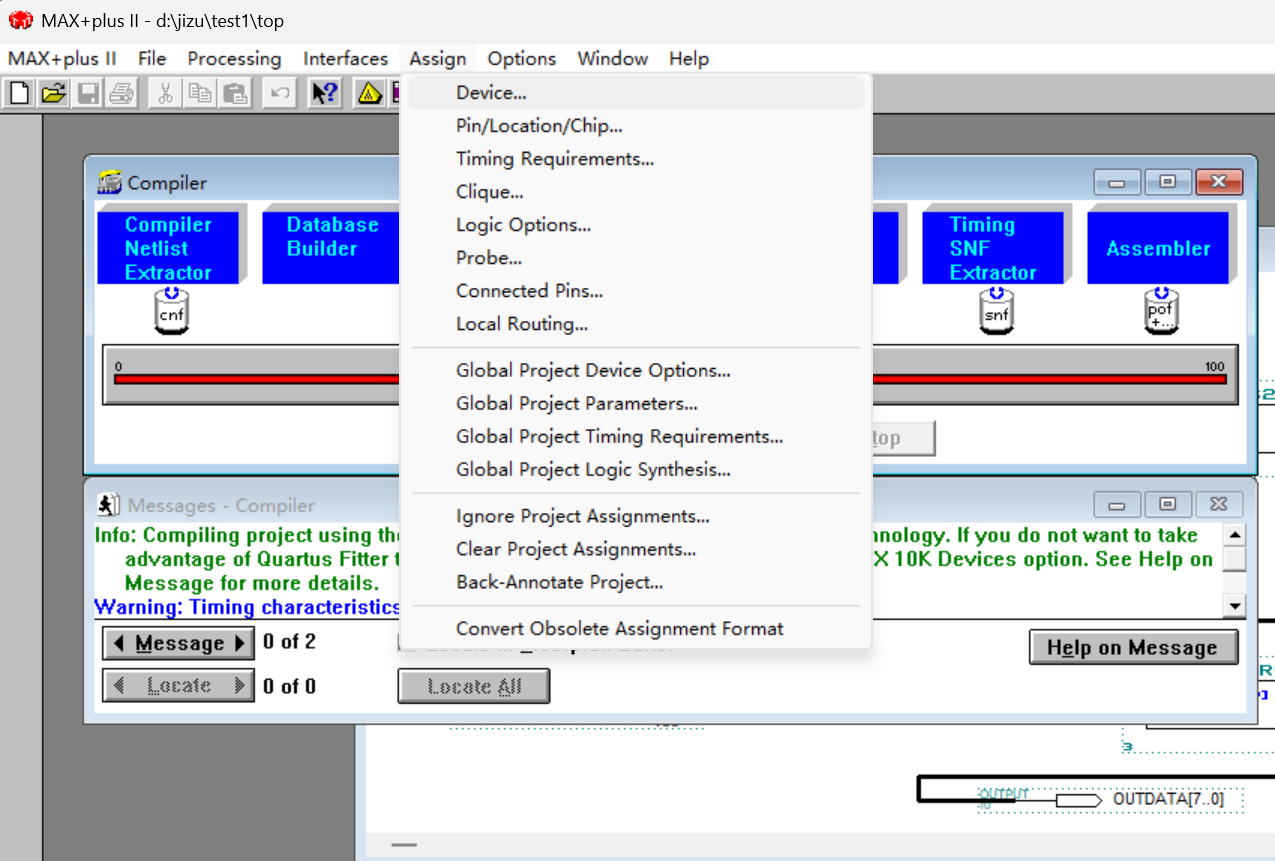Close the open Assign menu
The width and height of the screenshot is (1275, 861).
437,59
